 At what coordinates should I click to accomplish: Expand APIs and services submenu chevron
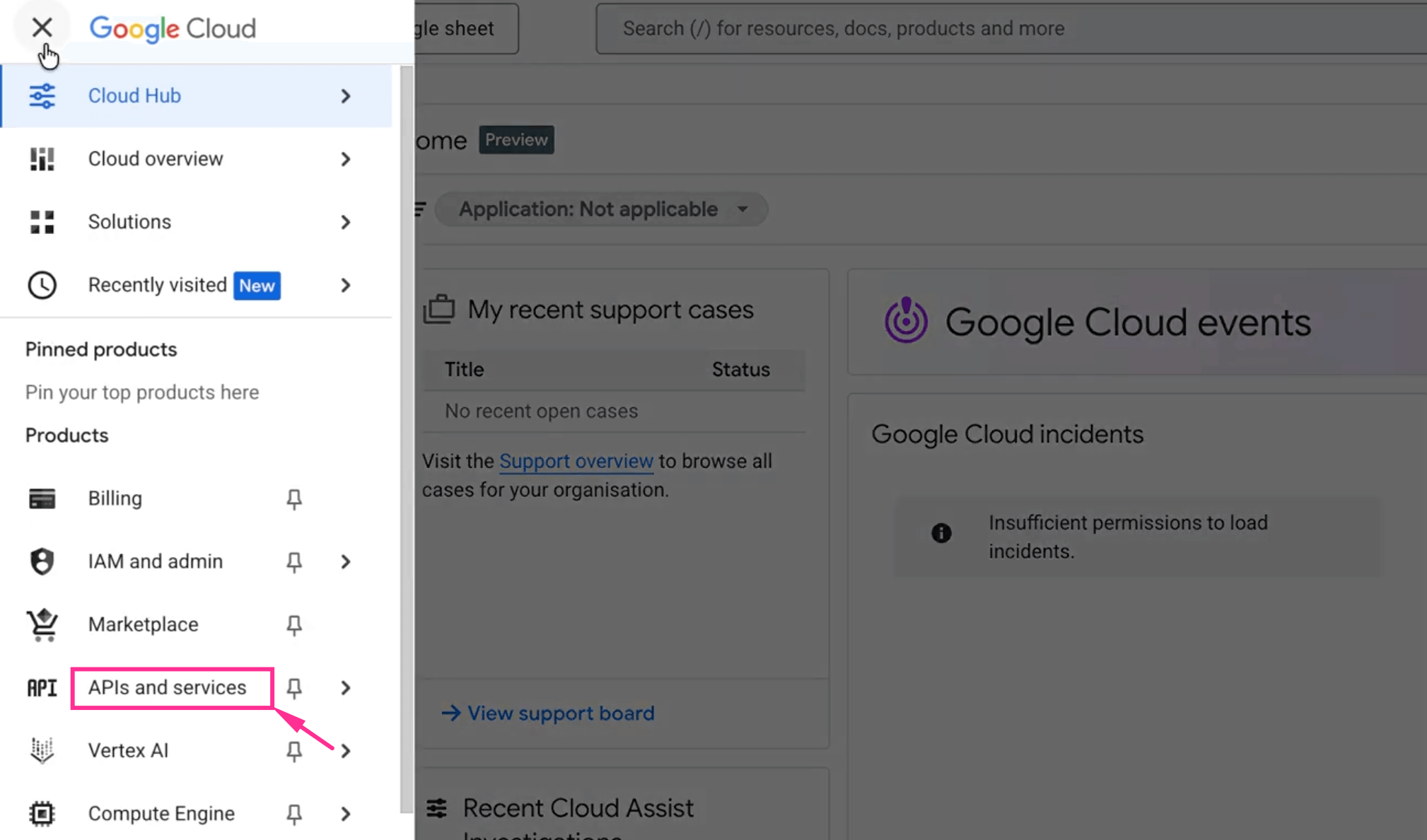(345, 687)
